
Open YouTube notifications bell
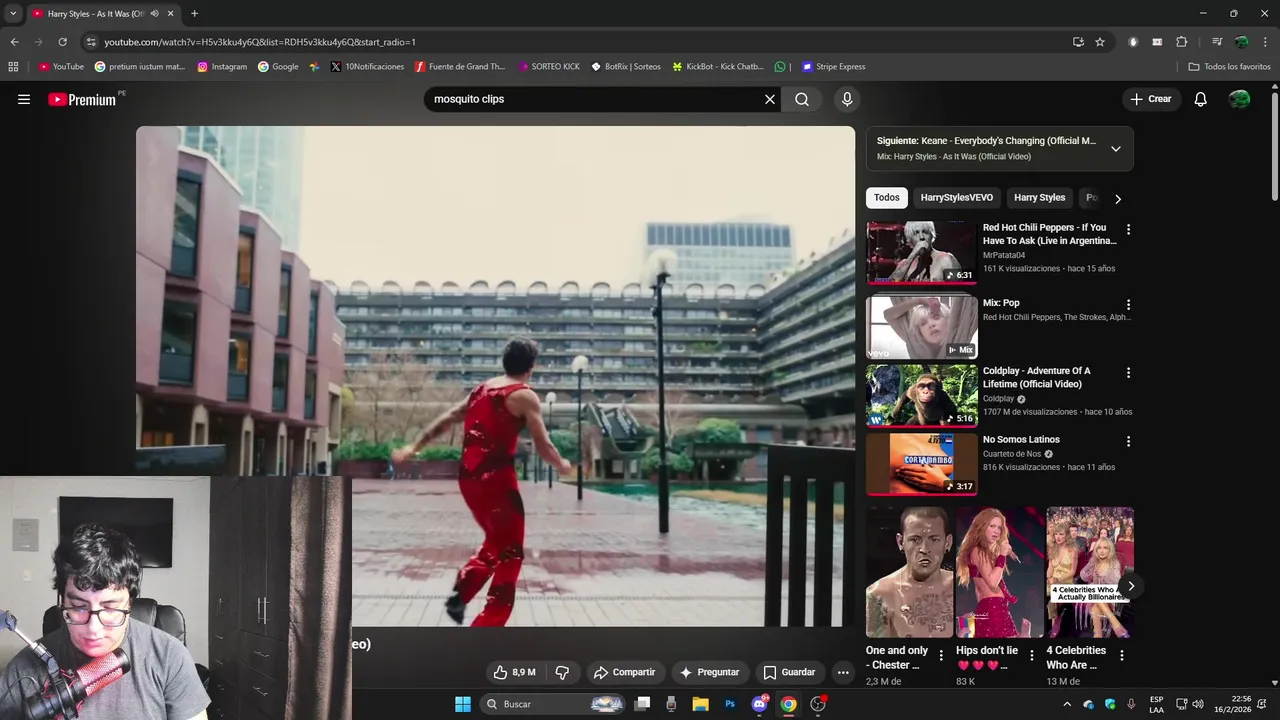click(x=1201, y=99)
